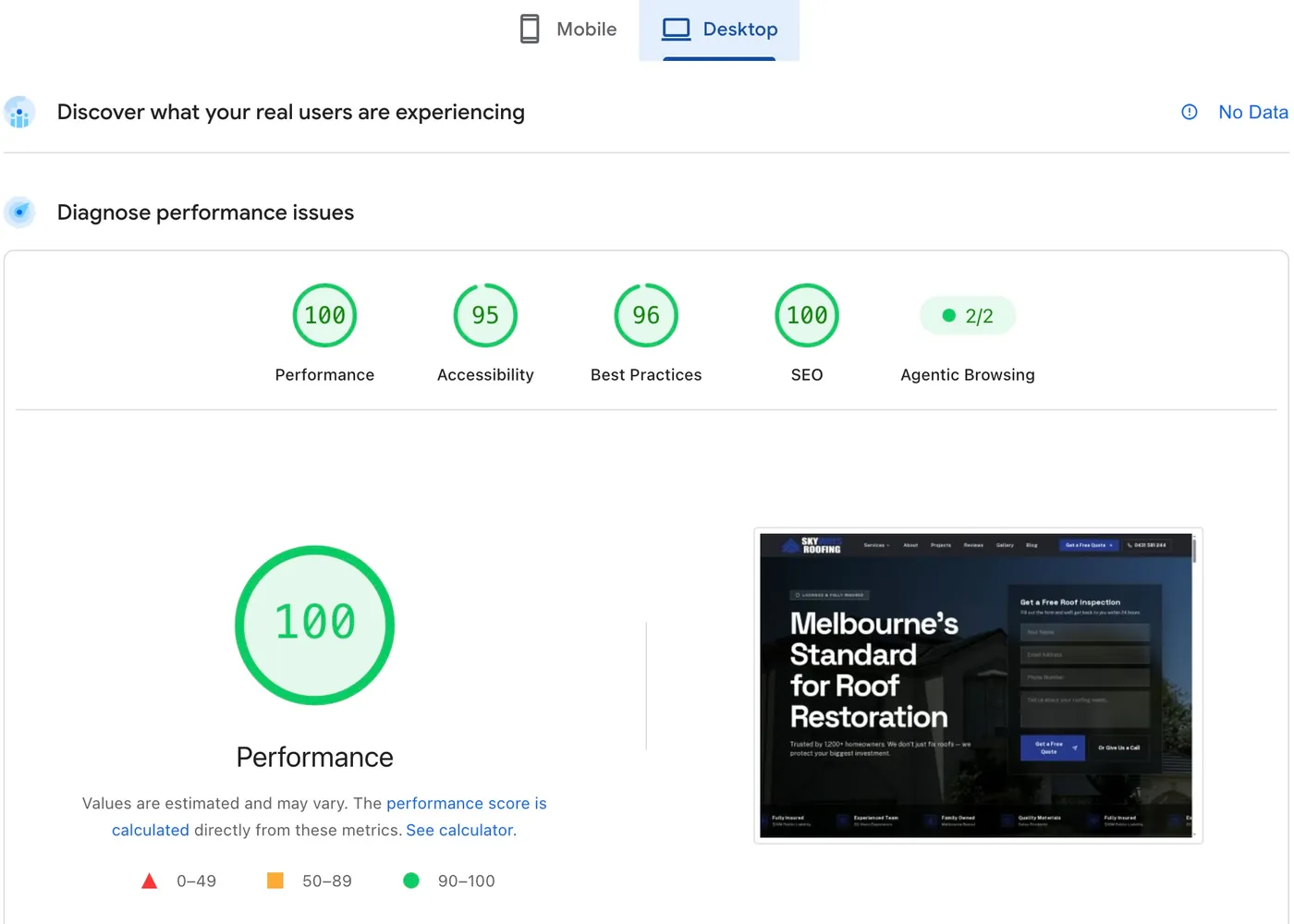The height and width of the screenshot is (924, 1294).
Task: Click the 50–89 legend text
Action: click(327, 881)
